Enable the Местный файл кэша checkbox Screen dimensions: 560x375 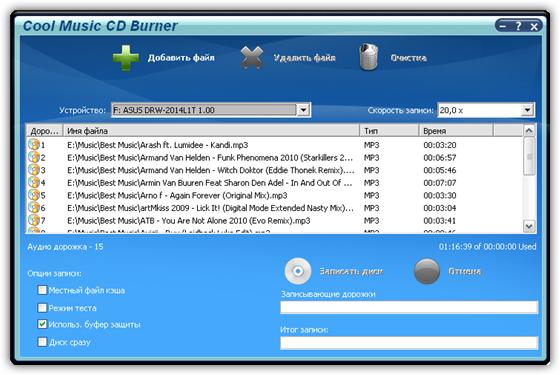(x=42, y=290)
